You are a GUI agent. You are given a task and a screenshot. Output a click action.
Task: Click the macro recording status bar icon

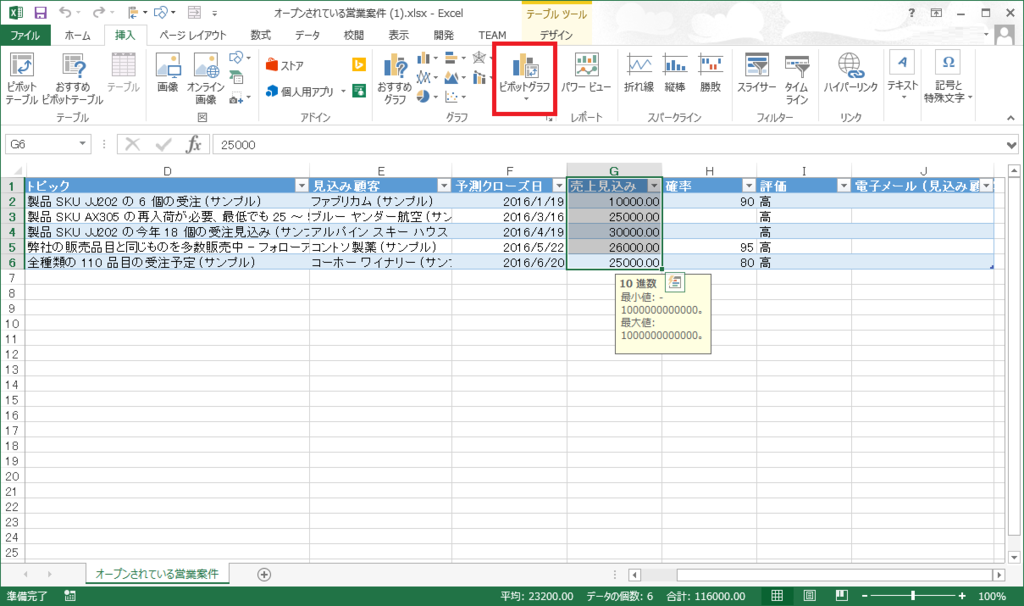(x=70, y=596)
